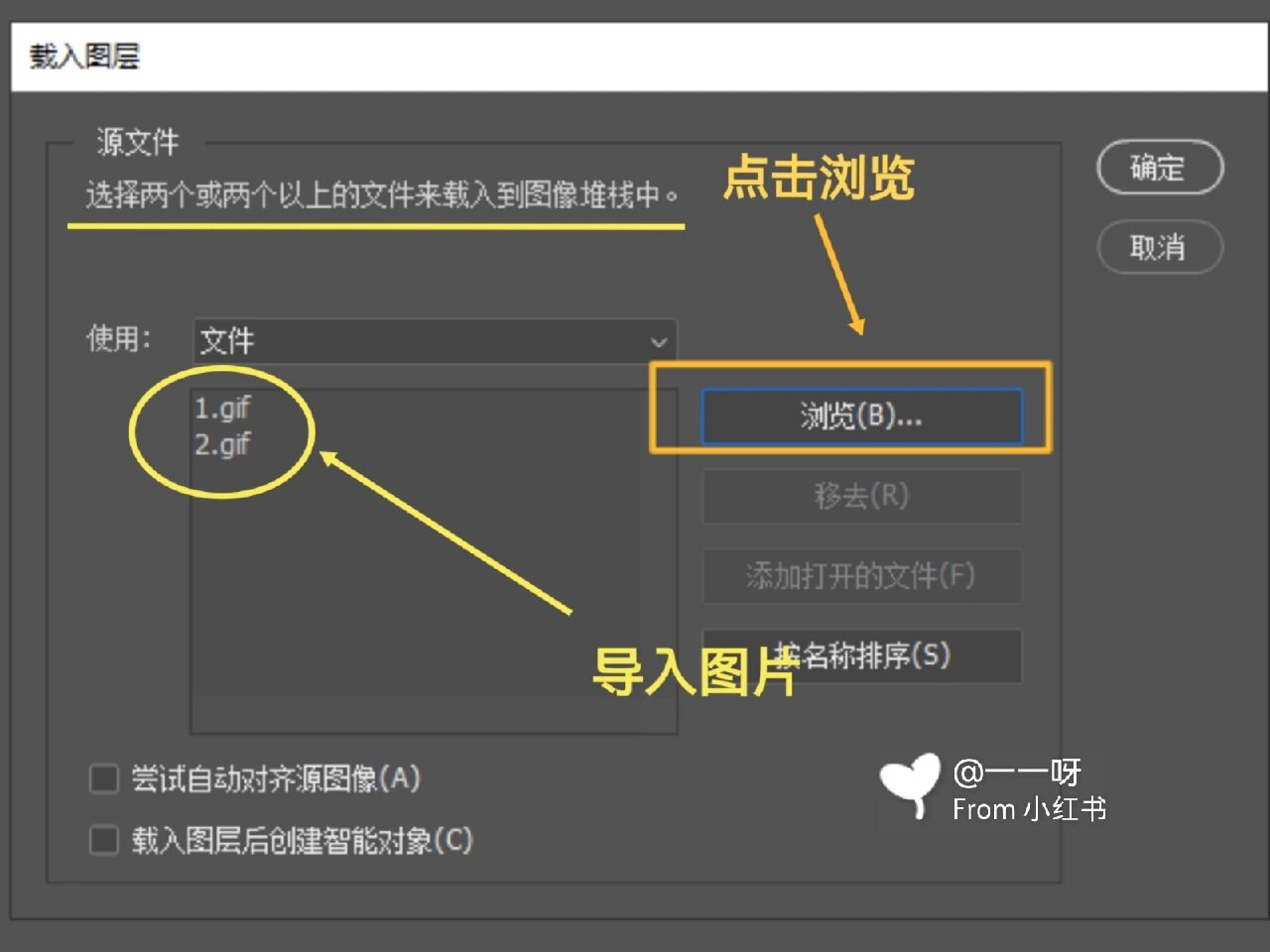Click the 浏览(B)... button
The width and height of the screenshot is (1270, 952).
coord(861,416)
